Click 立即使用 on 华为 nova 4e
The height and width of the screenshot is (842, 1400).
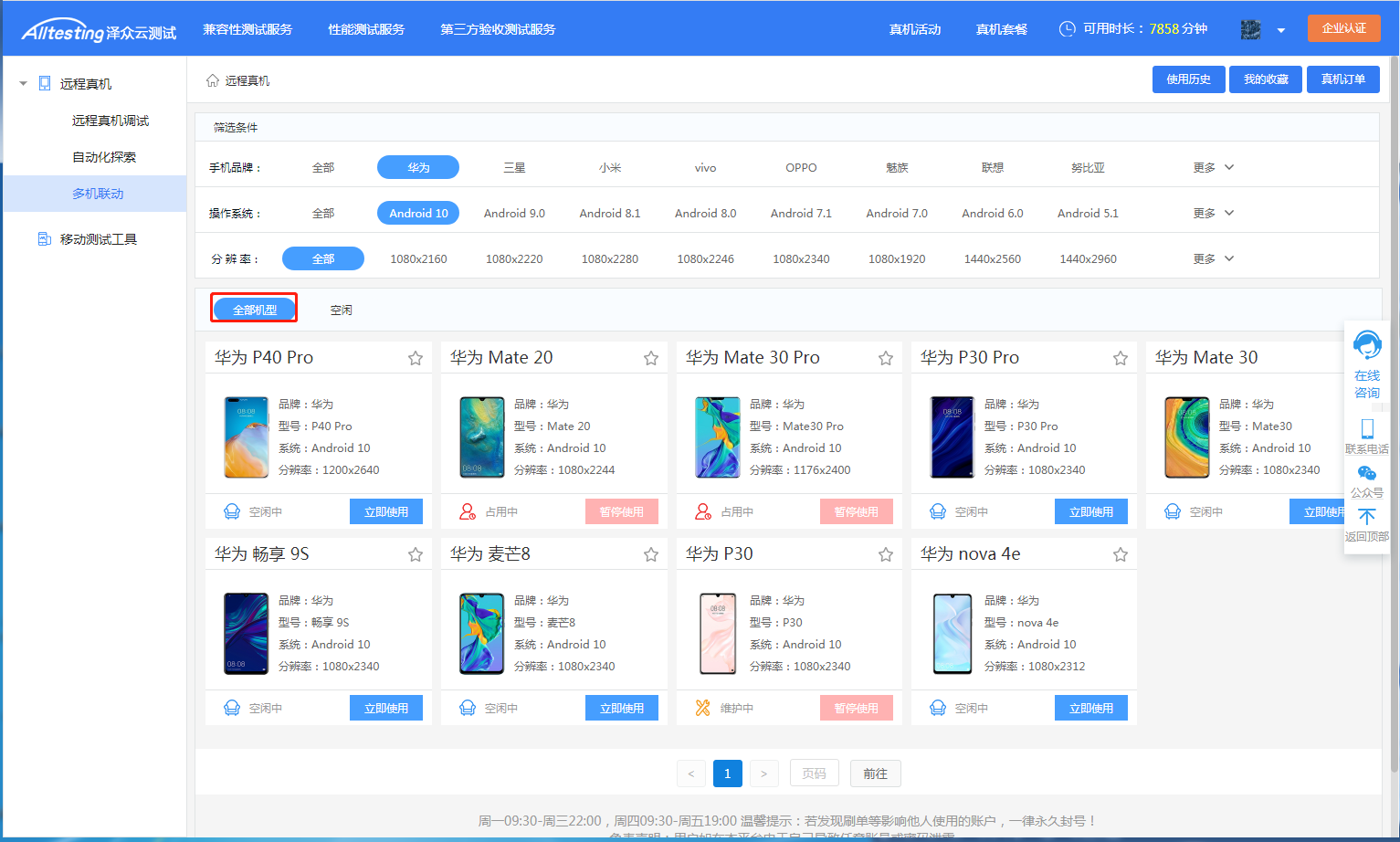point(1091,708)
